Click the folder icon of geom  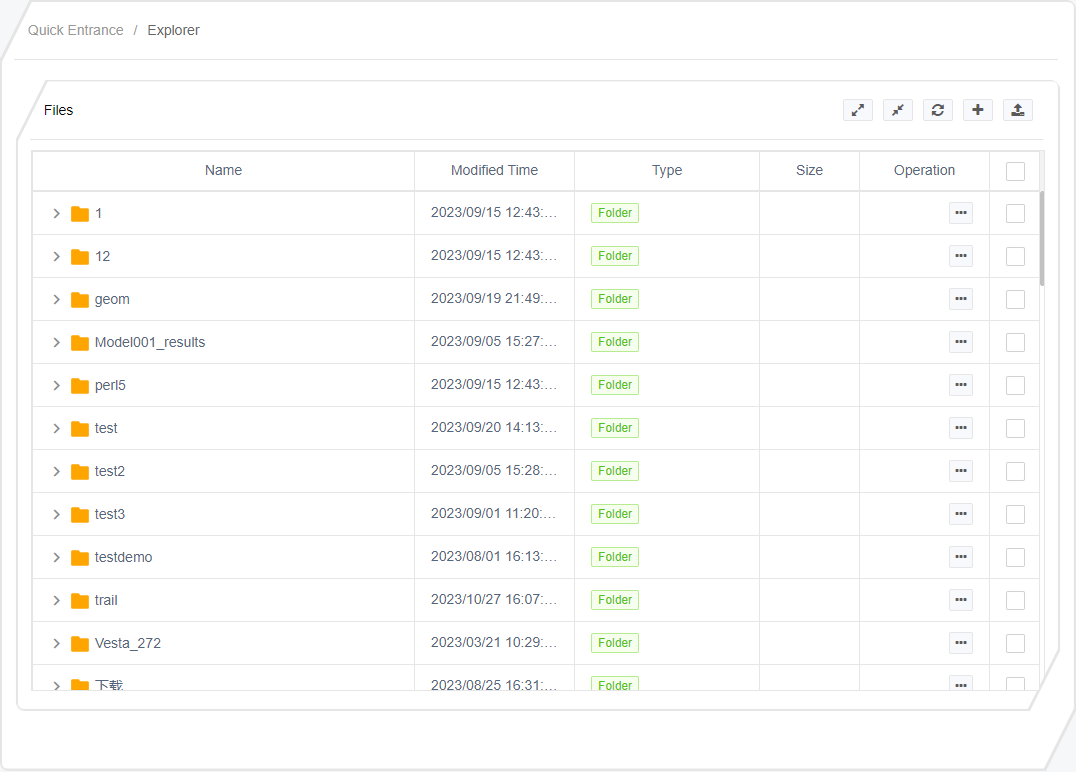80,299
